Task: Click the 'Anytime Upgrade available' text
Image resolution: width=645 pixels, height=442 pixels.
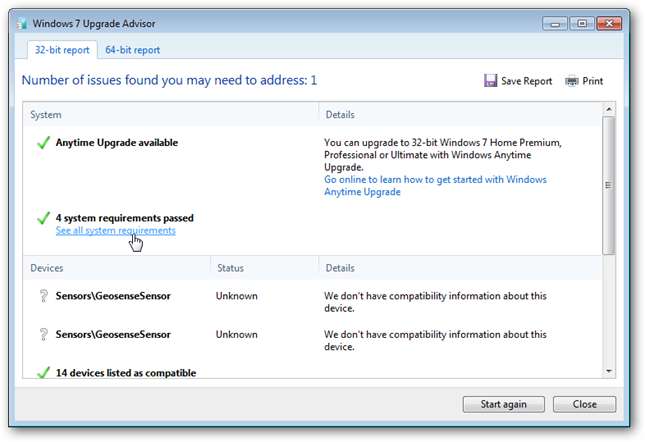Action: coord(117,143)
